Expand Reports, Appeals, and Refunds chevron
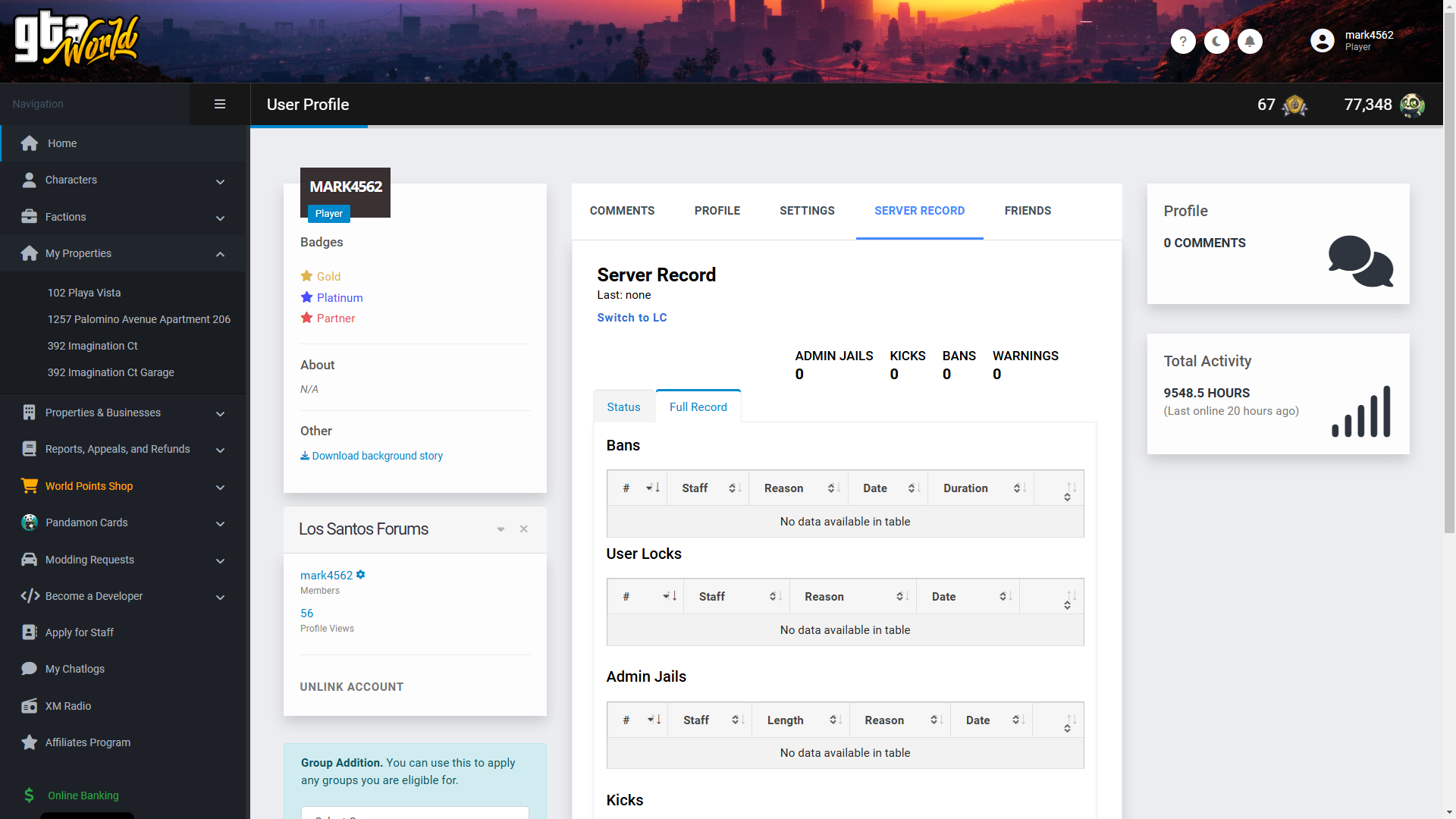1456x819 pixels. pos(220,450)
